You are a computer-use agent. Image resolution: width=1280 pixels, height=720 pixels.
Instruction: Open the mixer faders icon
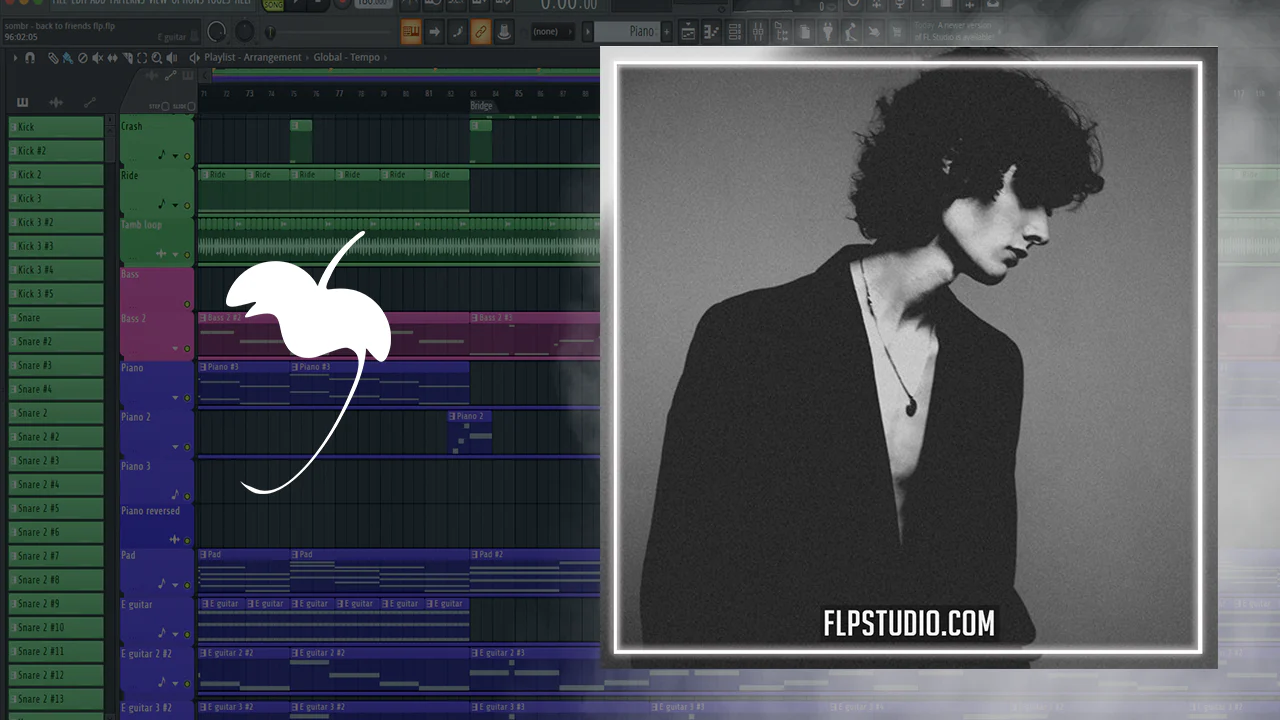(759, 32)
